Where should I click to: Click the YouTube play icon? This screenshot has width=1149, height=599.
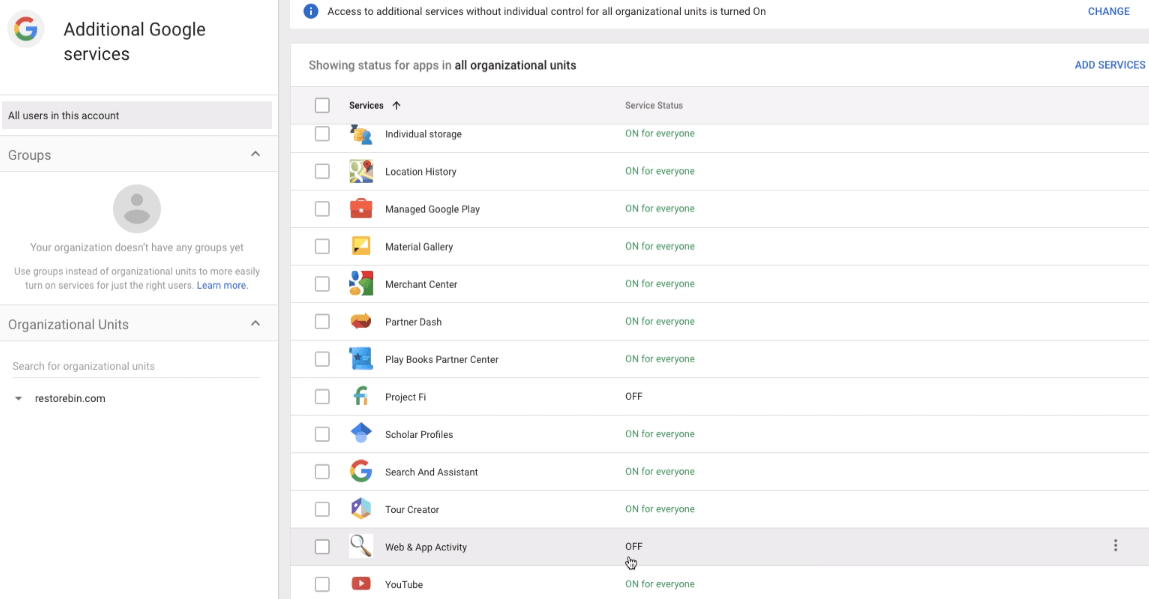(x=361, y=584)
